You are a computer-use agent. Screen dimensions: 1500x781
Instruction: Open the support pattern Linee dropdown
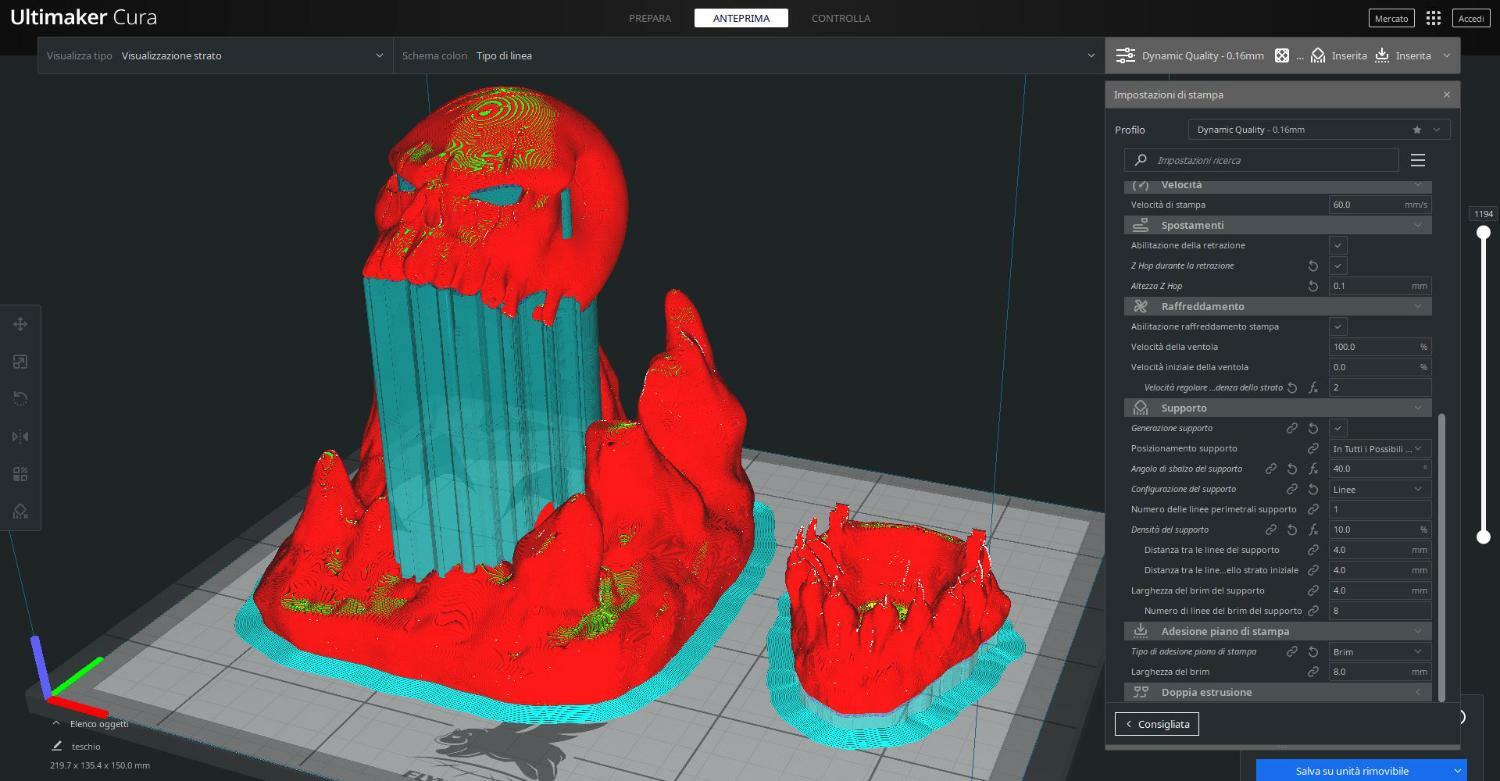tap(1379, 489)
